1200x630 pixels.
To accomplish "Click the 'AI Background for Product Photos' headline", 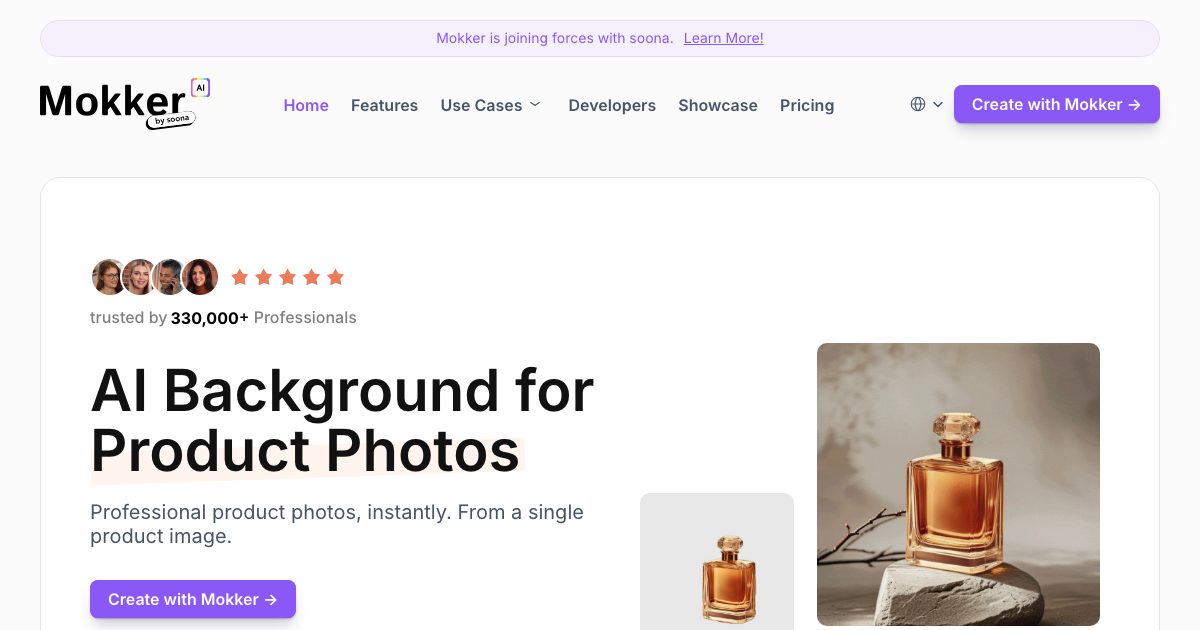I will 342,420.
